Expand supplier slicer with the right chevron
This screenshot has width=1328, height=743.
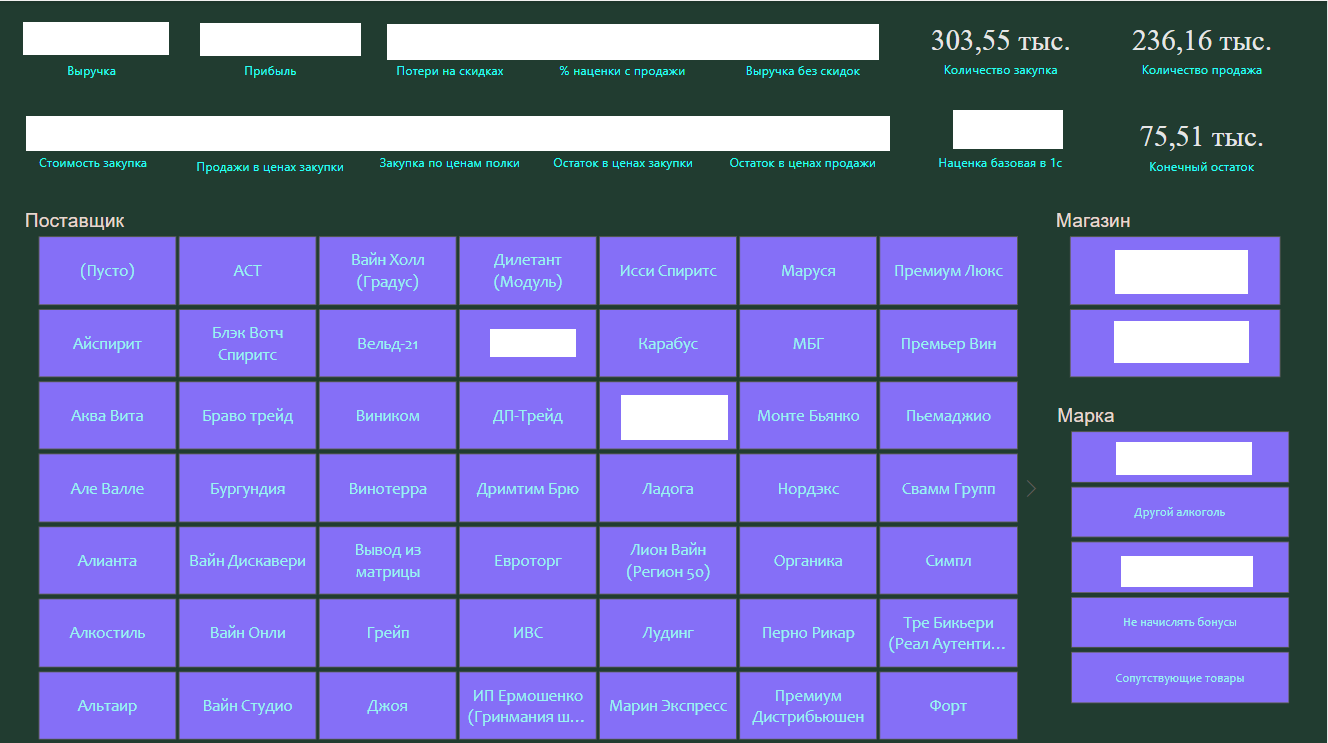pyautogui.click(x=1032, y=488)
